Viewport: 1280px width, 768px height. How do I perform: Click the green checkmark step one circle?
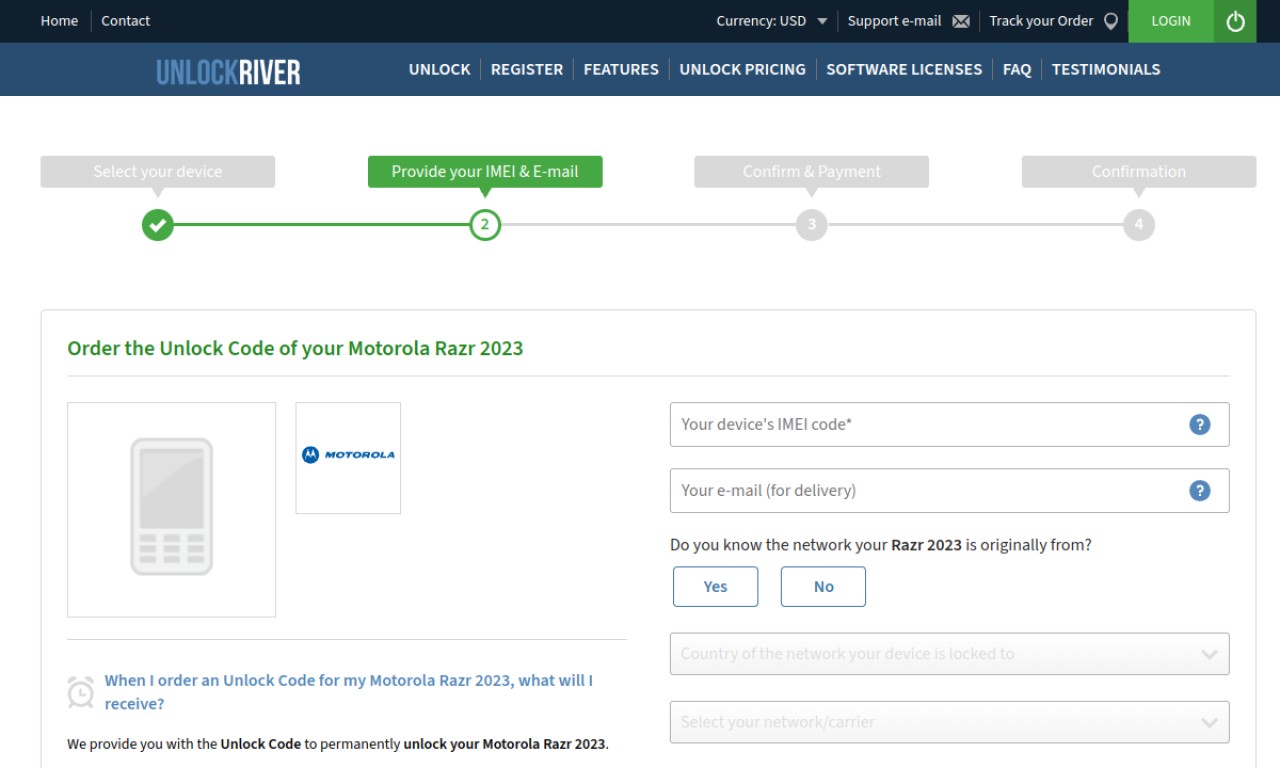coord(157,225)
